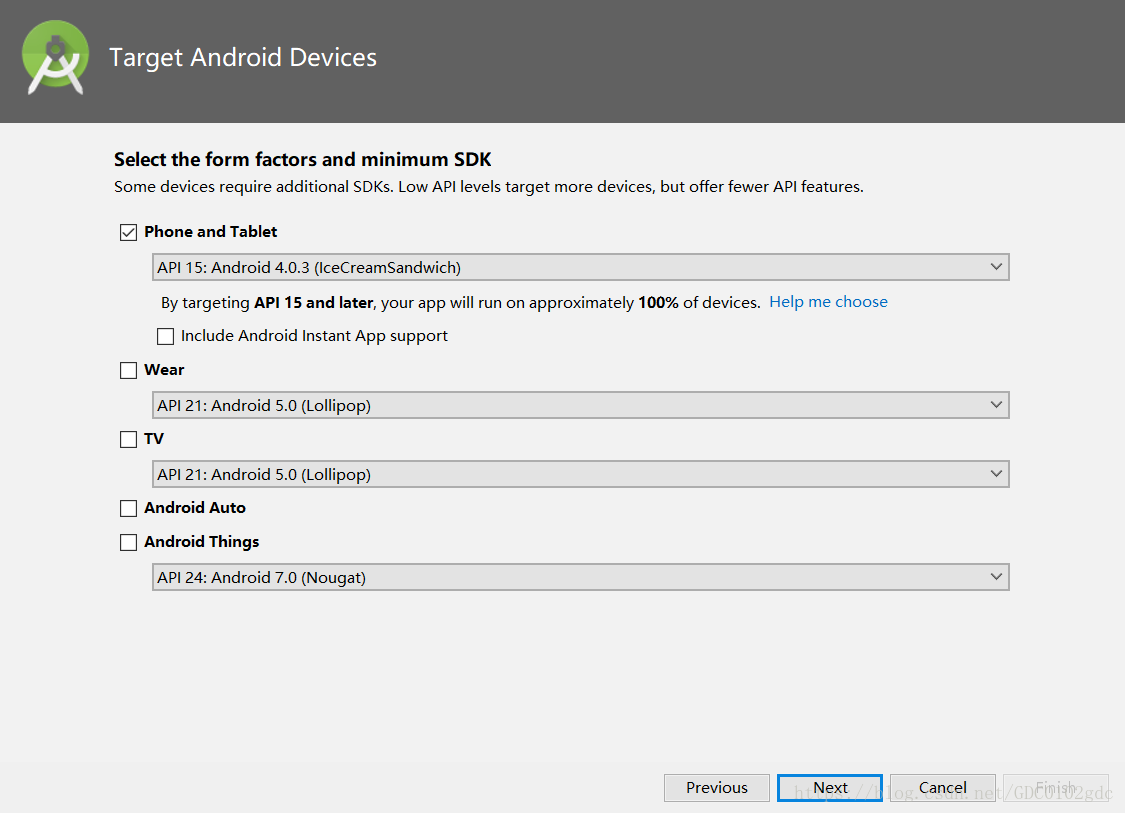Click the Select the form factors heading
This screenshot has width=1125, height=813.
tap(303, 159)
